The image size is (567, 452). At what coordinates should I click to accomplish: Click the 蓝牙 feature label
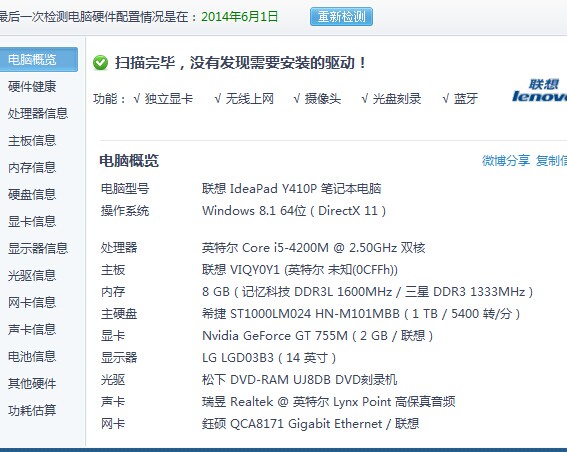(466, 98)
